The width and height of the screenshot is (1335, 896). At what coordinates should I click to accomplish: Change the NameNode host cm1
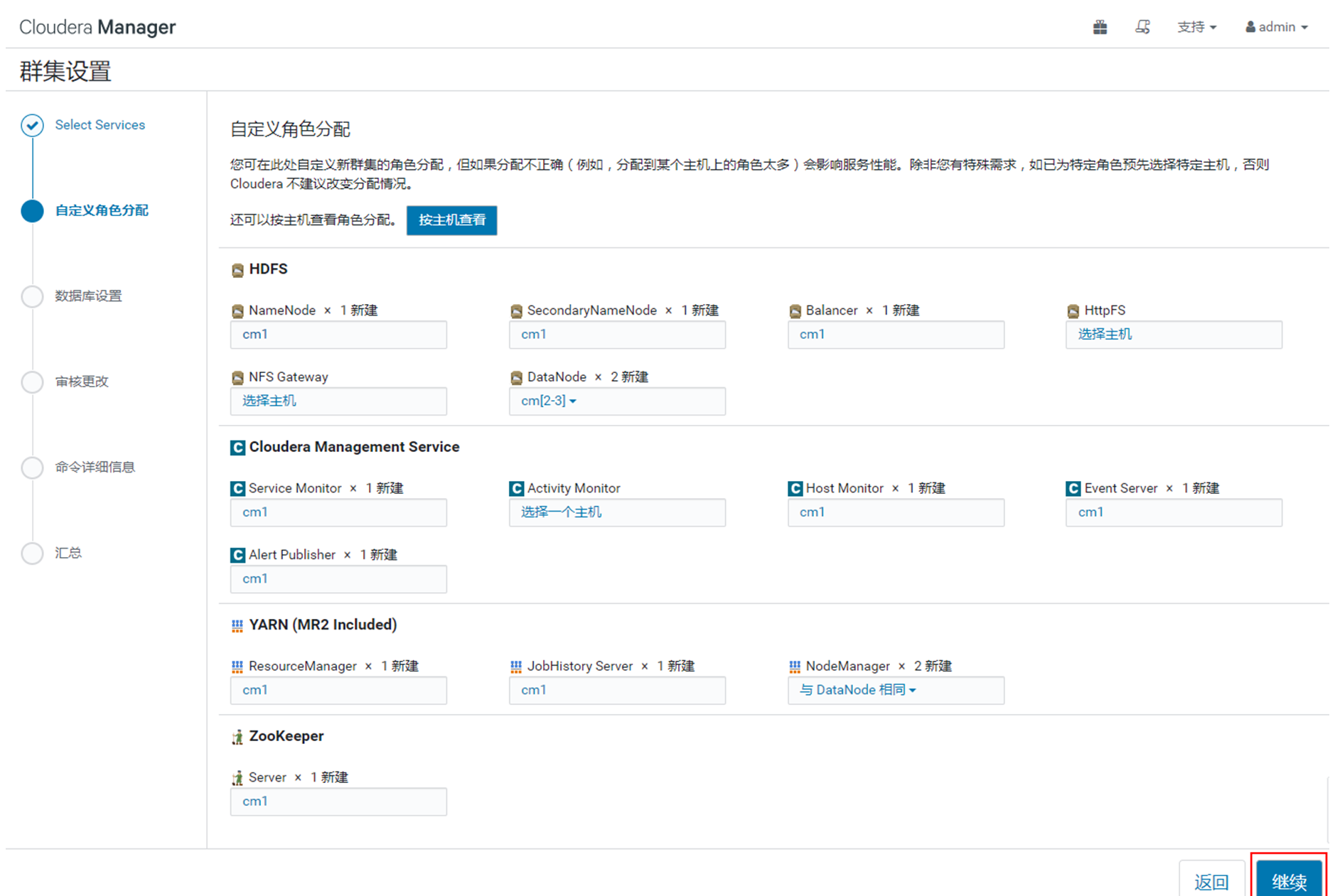338,335
